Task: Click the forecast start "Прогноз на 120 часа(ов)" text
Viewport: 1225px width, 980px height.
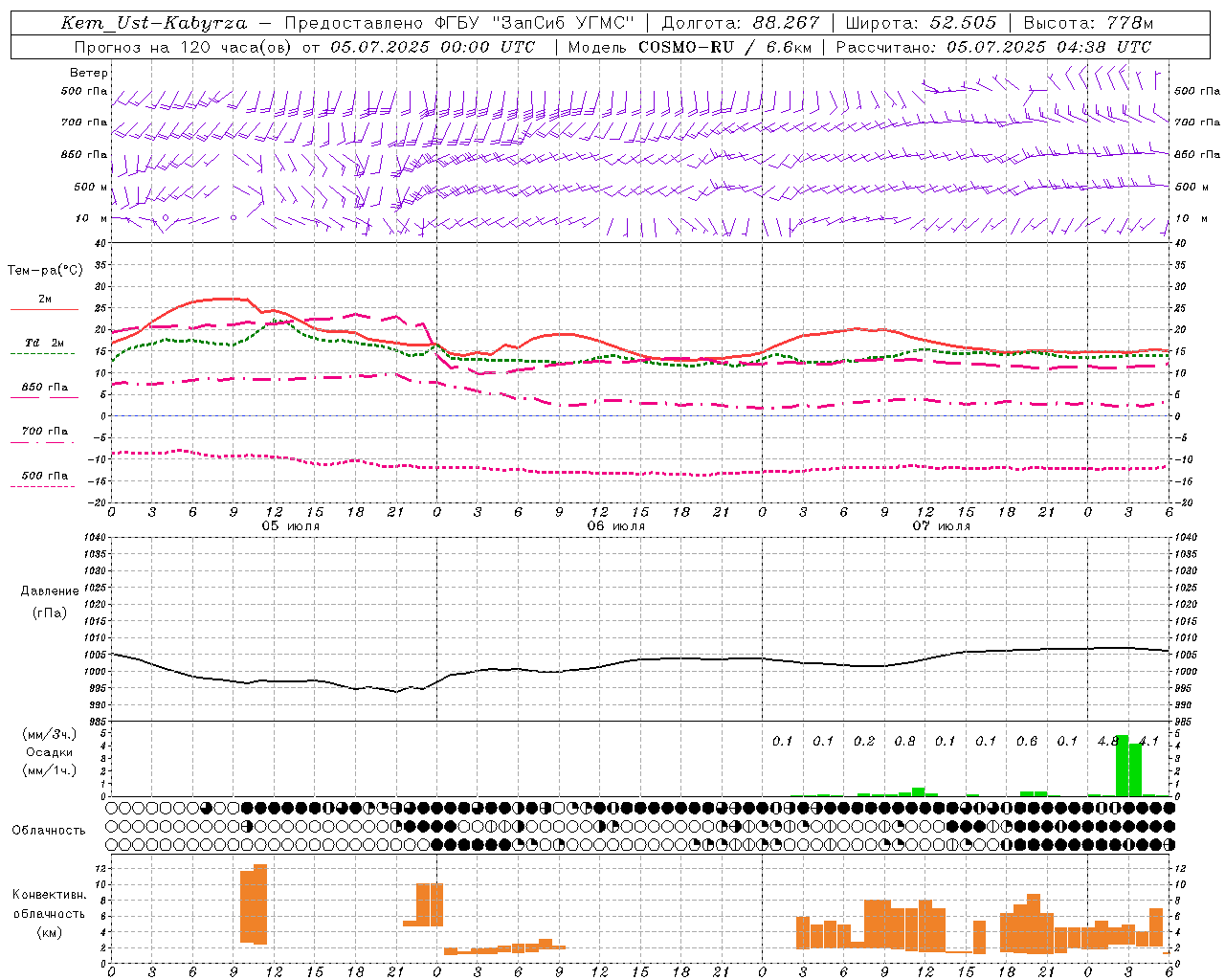Action: [182, 47]
